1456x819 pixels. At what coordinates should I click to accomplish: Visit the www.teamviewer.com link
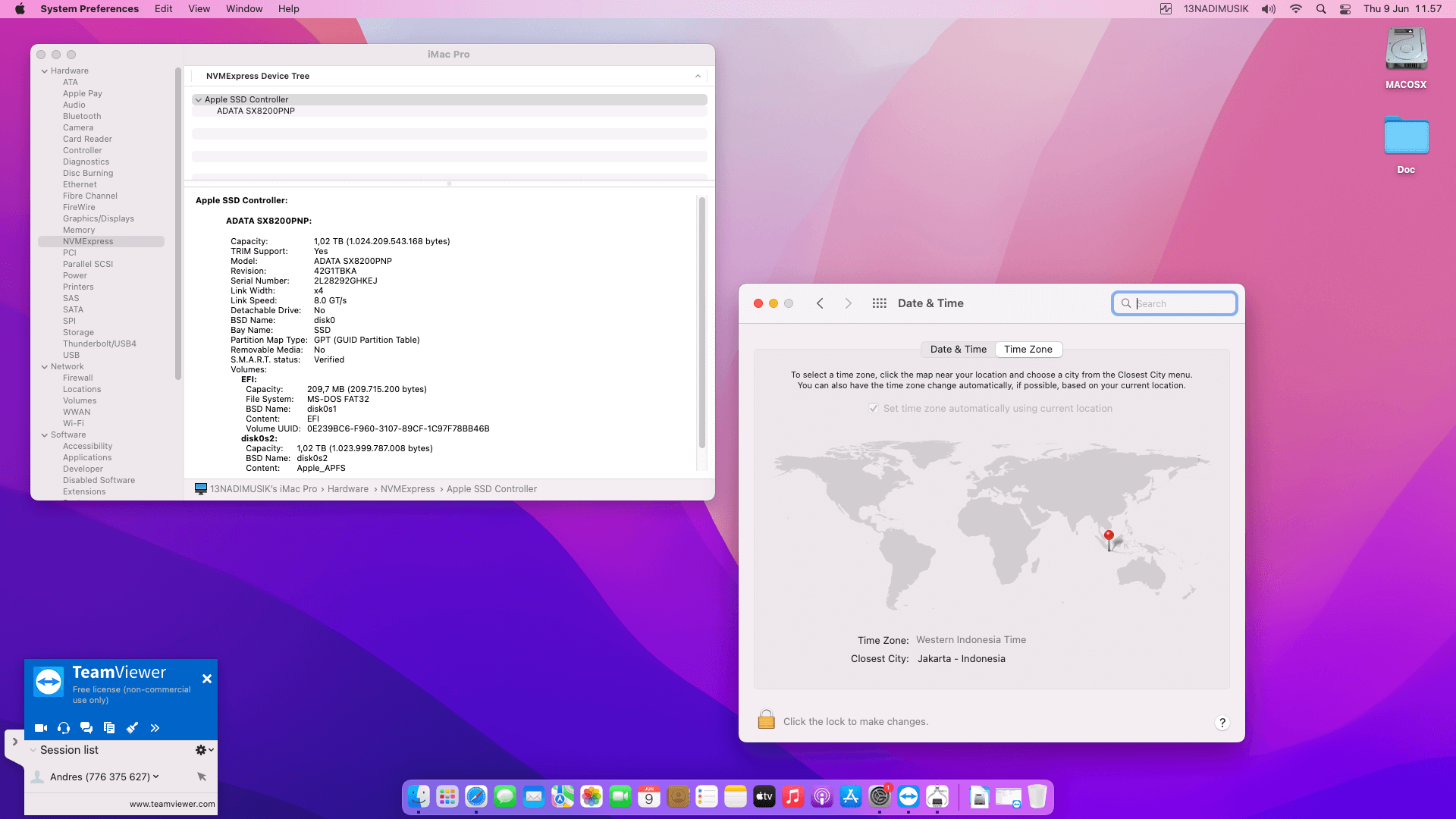click(172, 804)
